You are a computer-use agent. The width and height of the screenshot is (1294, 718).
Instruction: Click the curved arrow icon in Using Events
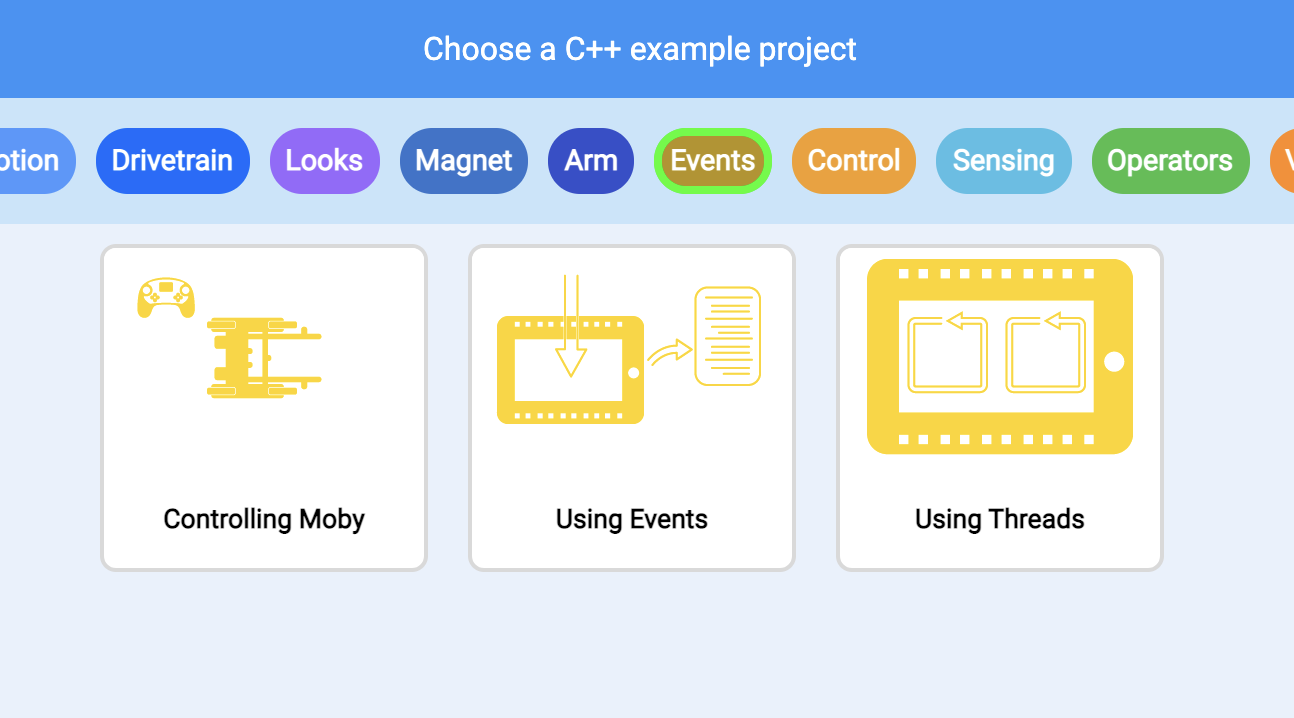click(670, 352)
